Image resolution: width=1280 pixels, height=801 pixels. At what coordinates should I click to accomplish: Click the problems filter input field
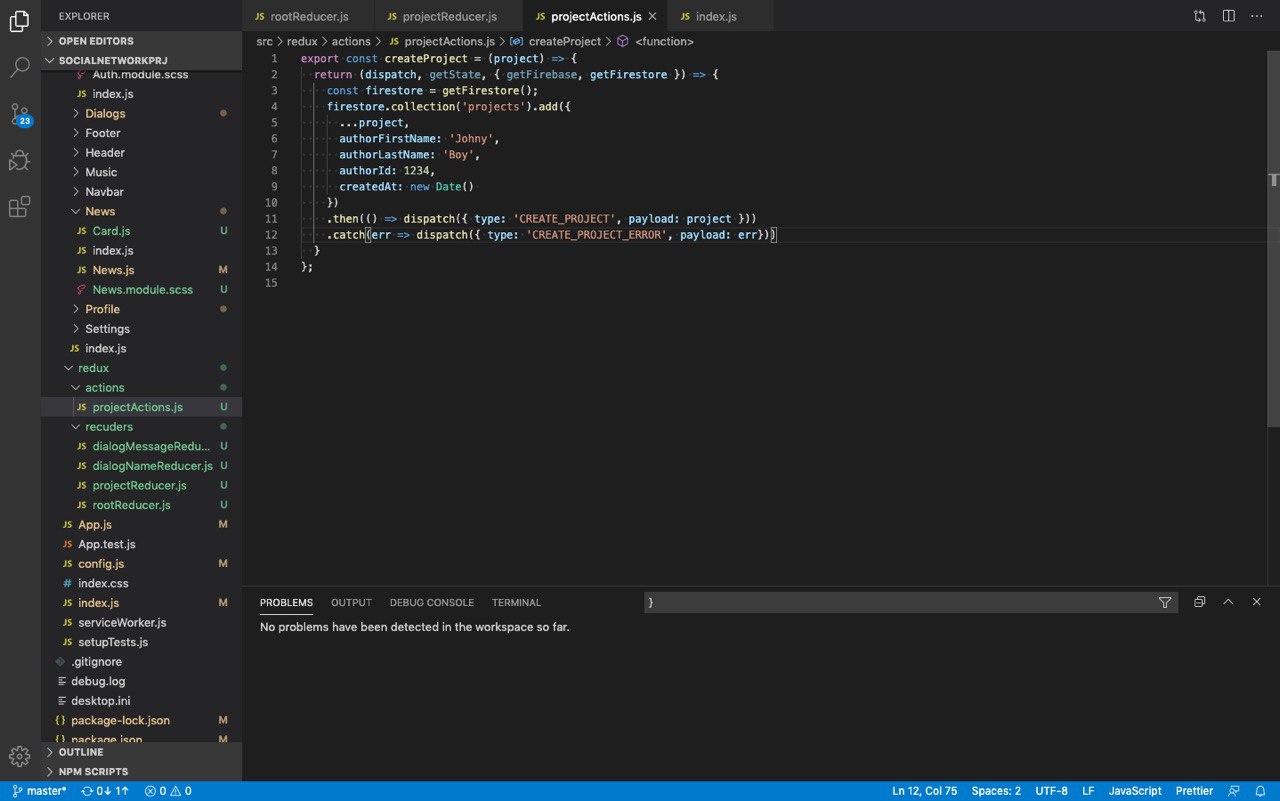(898, 602)
